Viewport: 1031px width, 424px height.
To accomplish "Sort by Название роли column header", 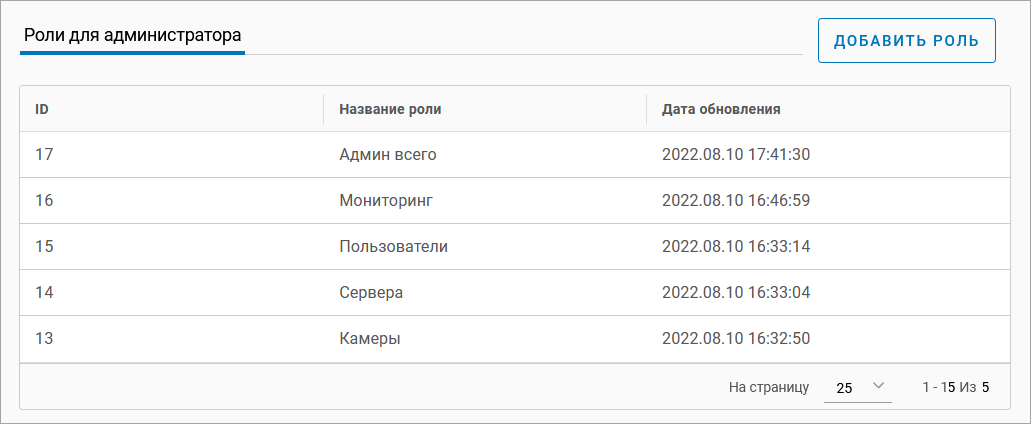I will click(390, 109).
